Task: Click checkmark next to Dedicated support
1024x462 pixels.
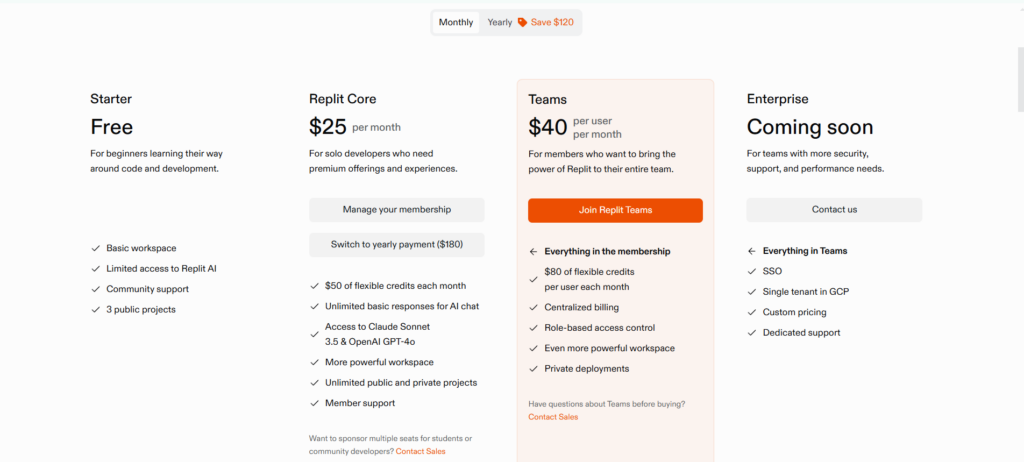Action: (752, 333)
